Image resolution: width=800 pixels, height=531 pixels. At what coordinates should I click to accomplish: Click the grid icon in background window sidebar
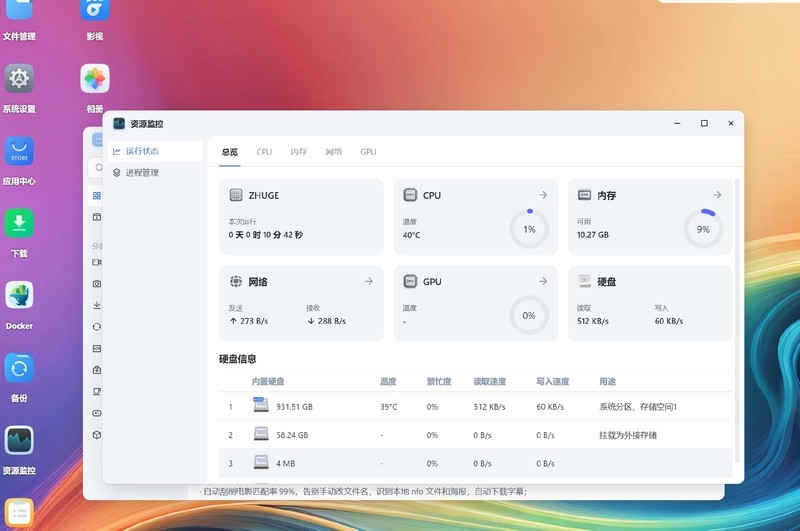coord(96,195)
